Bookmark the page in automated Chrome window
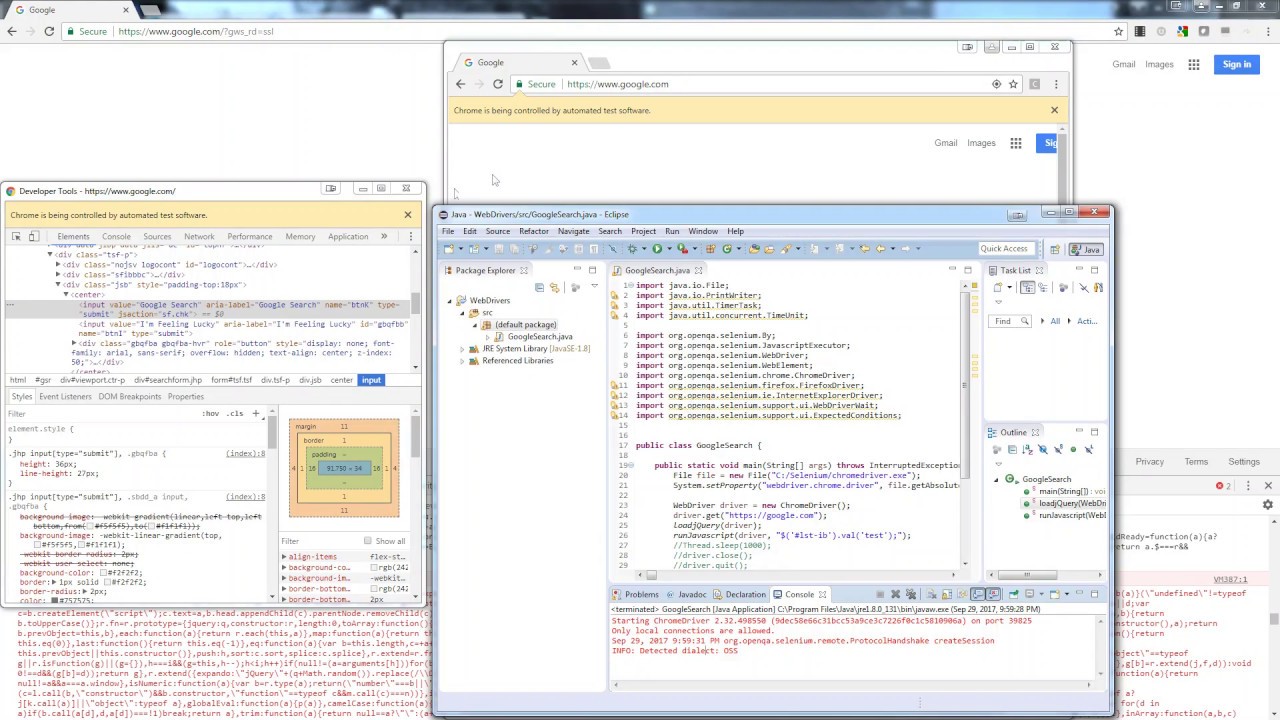The height and width of the screenshot is (720, 1280). [x=1013, y=84]
